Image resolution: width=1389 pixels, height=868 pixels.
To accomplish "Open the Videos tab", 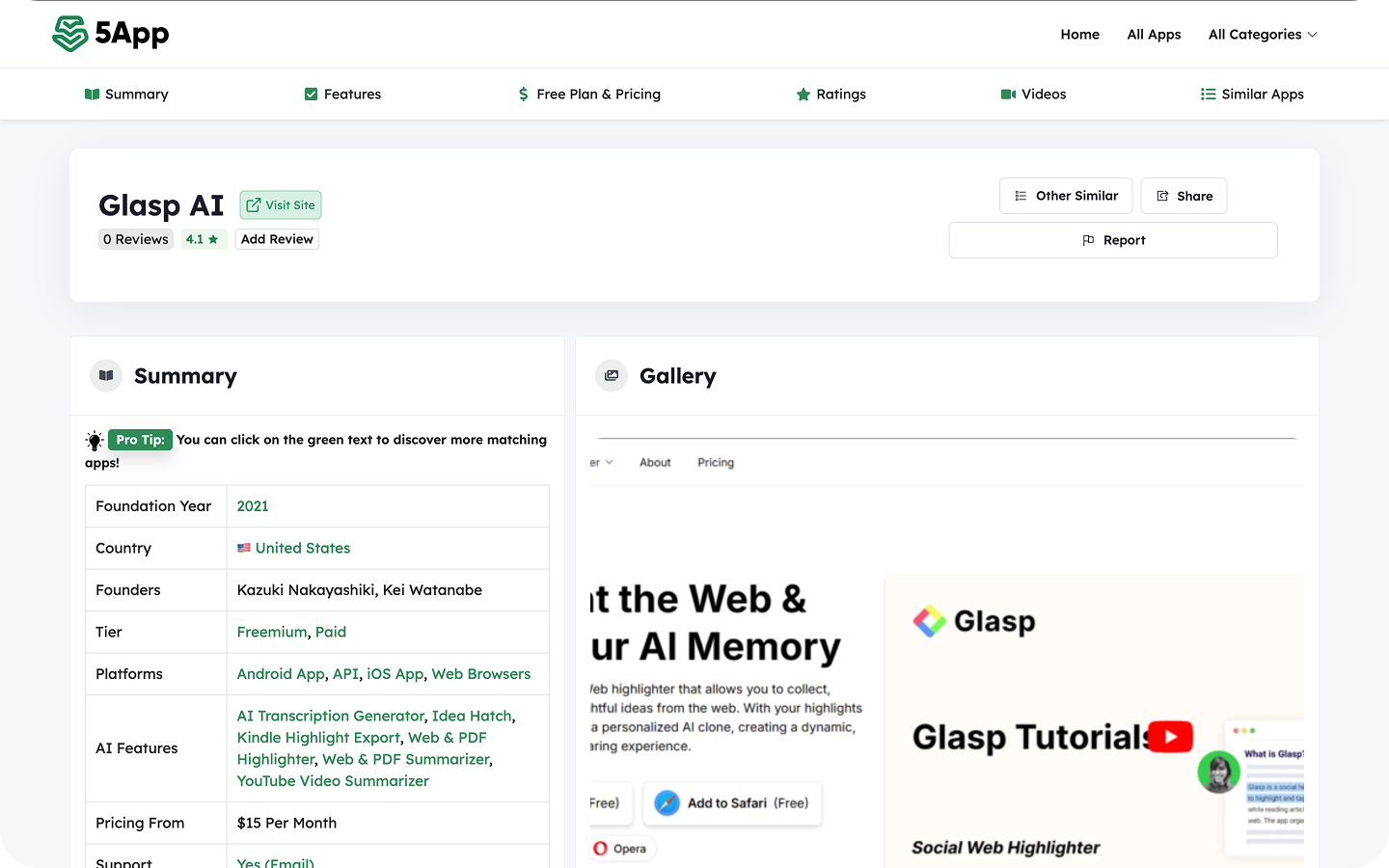I will point(1033,95).
